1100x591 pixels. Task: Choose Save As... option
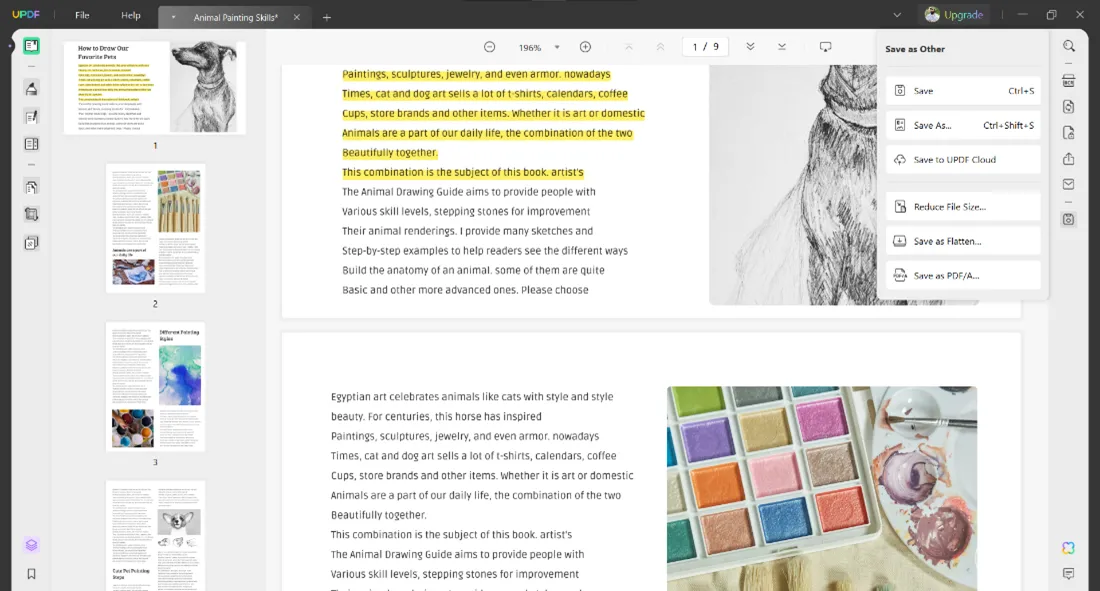pyautogui.click(x=962, y=125)
